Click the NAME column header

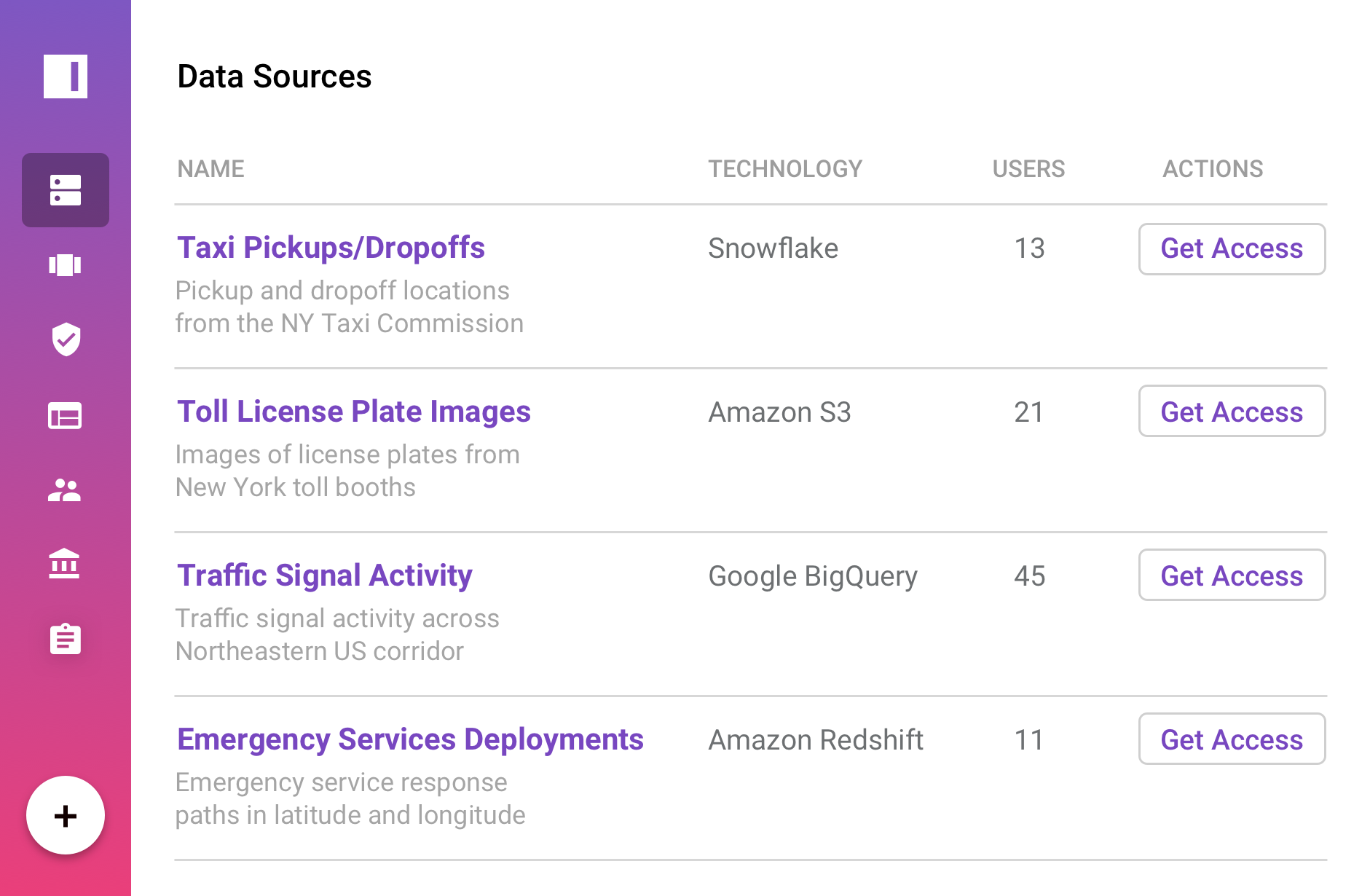tap(211, 169)
